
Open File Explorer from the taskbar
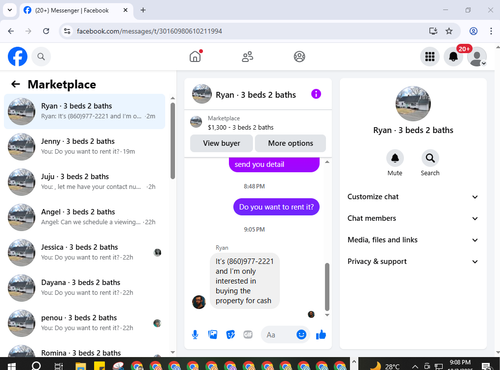[x=81, y=366]
